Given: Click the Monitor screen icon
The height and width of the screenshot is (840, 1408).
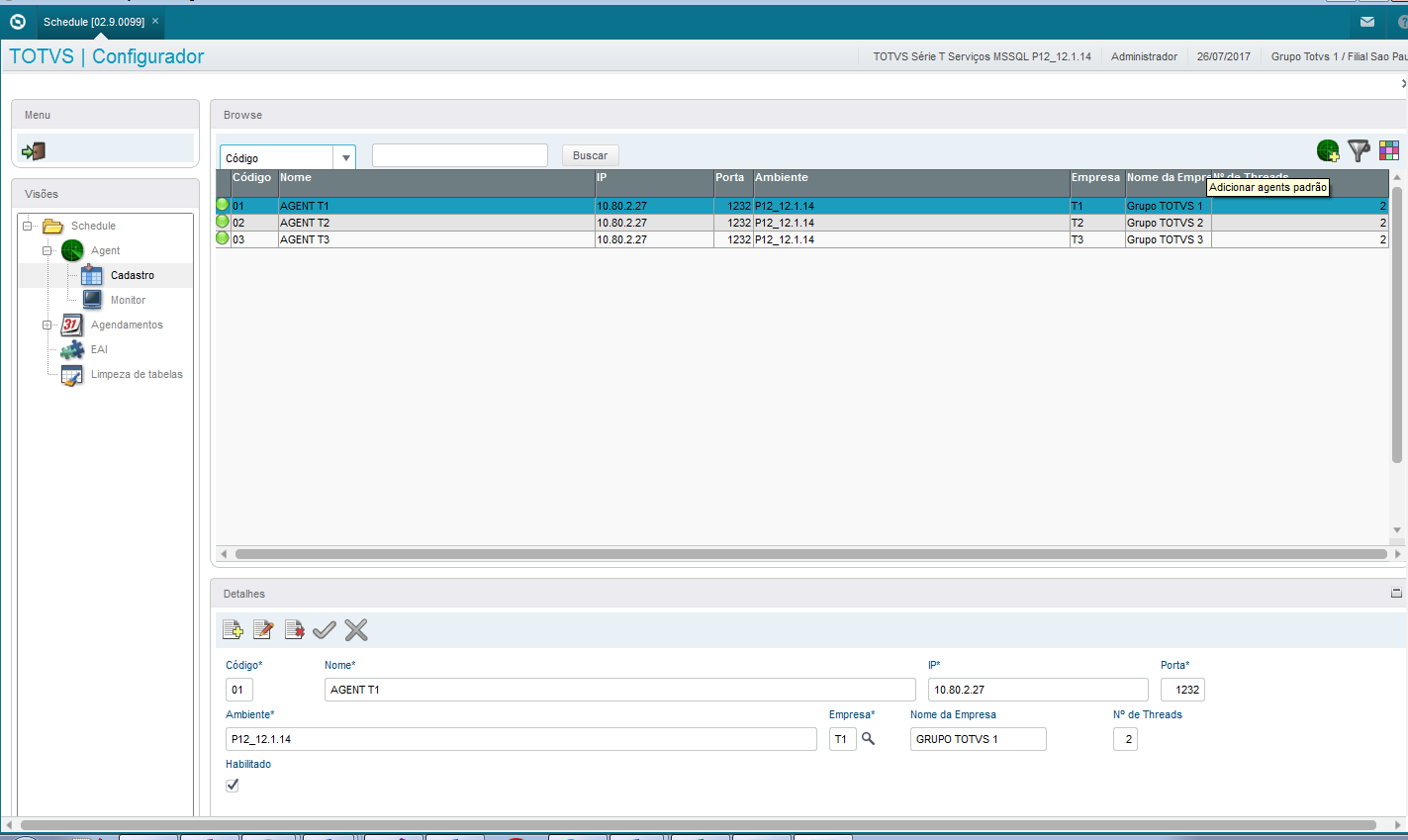Looking at the screenshot, I should pyautogui.click(x=92, y=300).
